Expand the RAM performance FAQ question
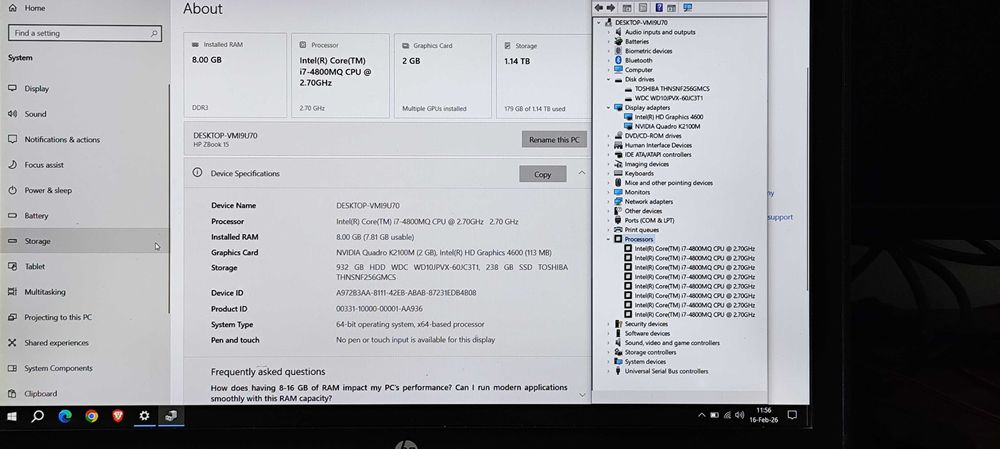The width and height of the screenshot is (1000, 449). pyautogui.click(x=582, y=395)
